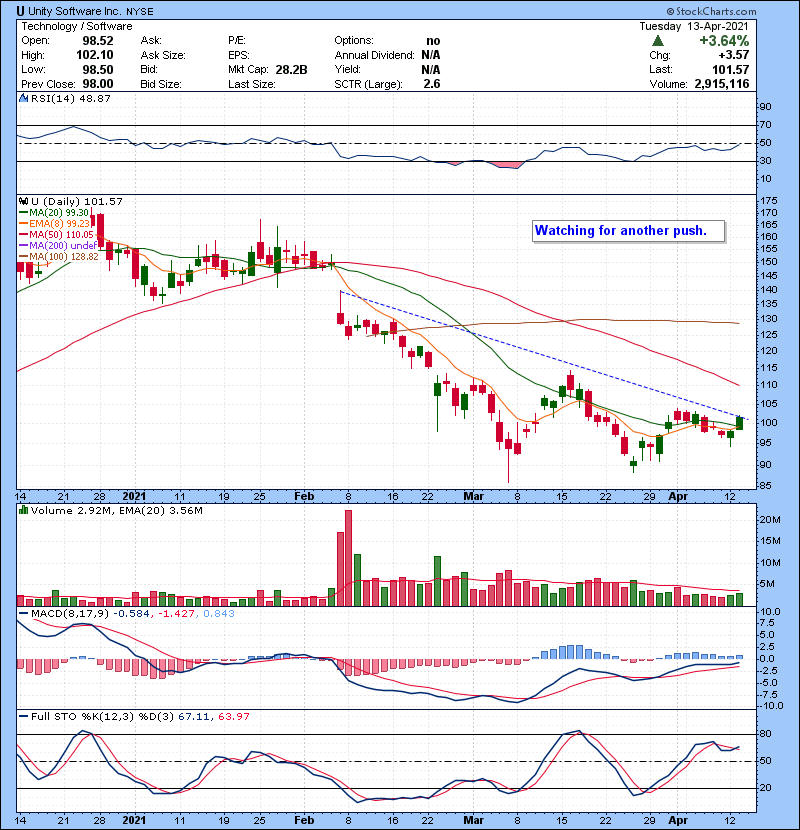Screen dimensions: 800x830
Task: Select the Unity Software Inc. title text
Action: pyautogui.click(x=75, y=11)
